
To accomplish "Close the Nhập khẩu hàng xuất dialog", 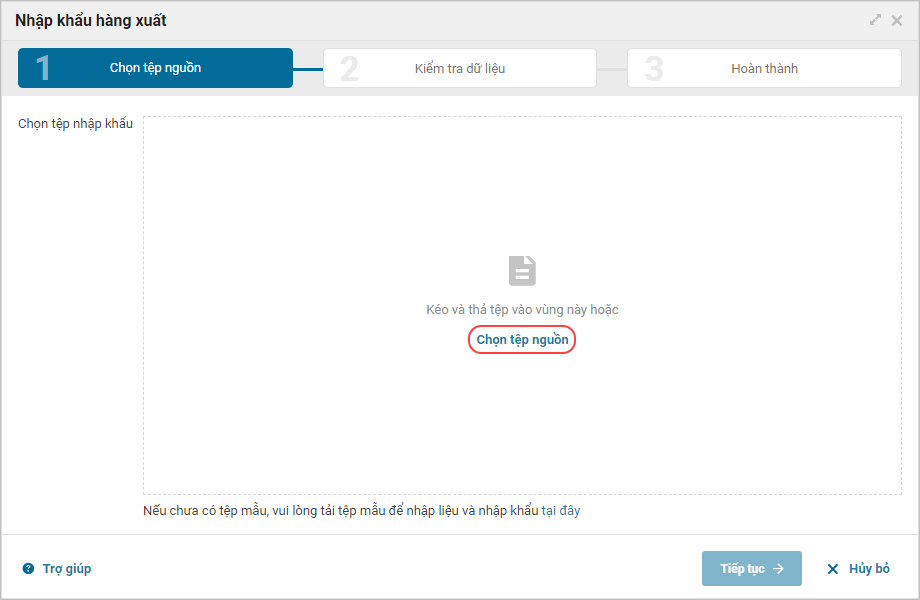I will click(897, 21).
